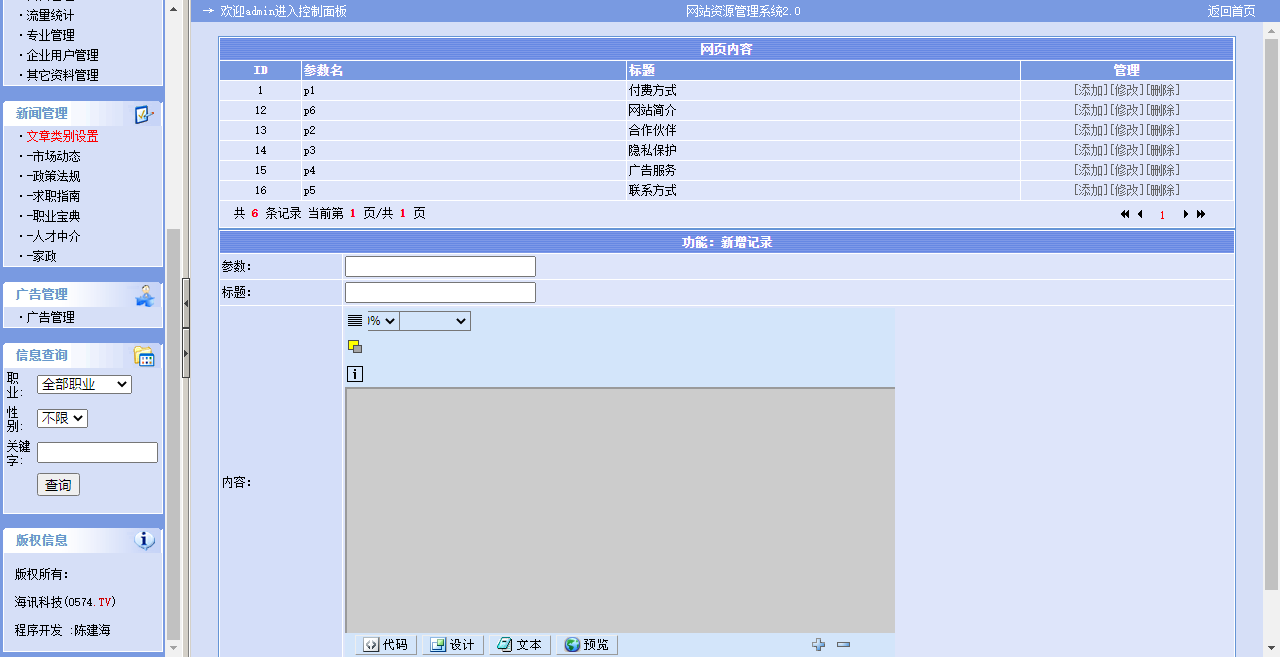Select the horizontal rule icon in editor toolbar

(x=353, y=320)
